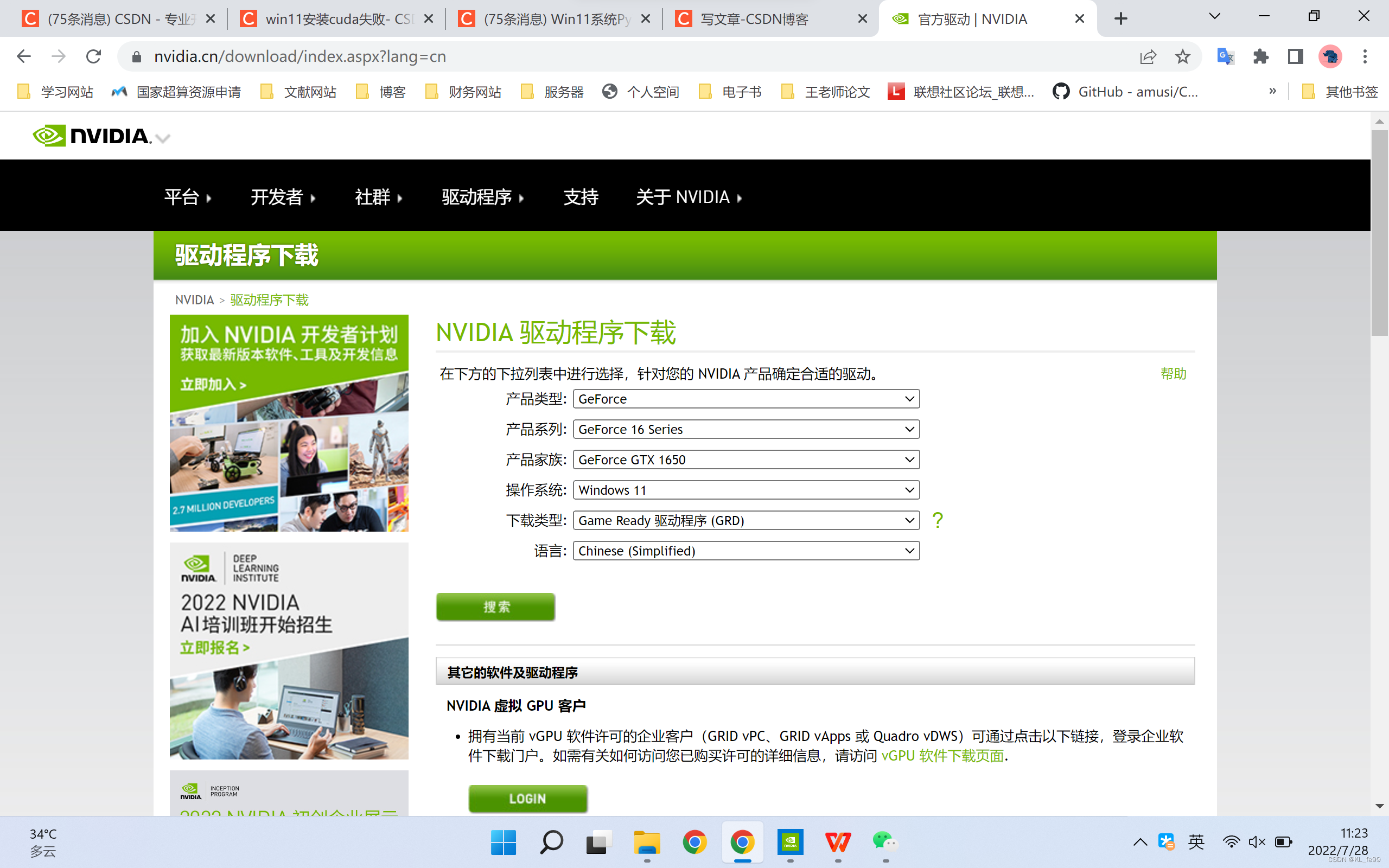
Task: Open the 下载类型 Game Ready dropdown
Action: point(746,521)
